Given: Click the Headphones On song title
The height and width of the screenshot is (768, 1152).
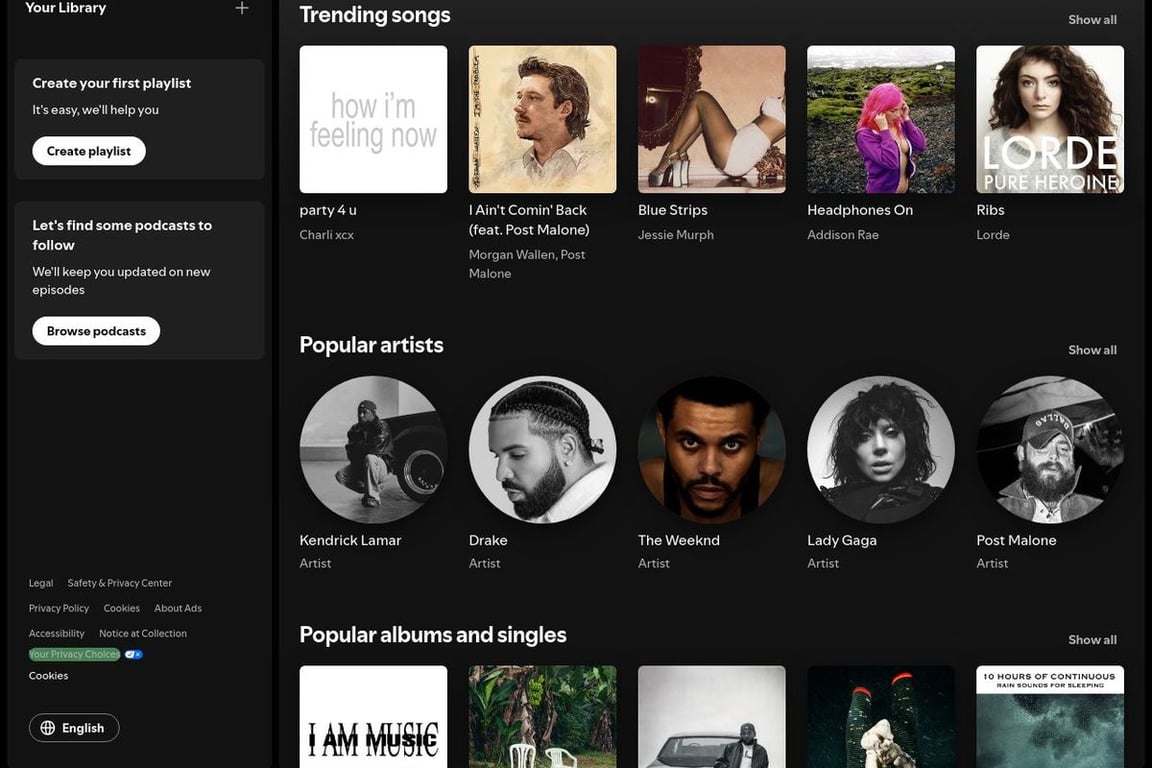Looking at the screenshot, I should click(x=860, y=209).
